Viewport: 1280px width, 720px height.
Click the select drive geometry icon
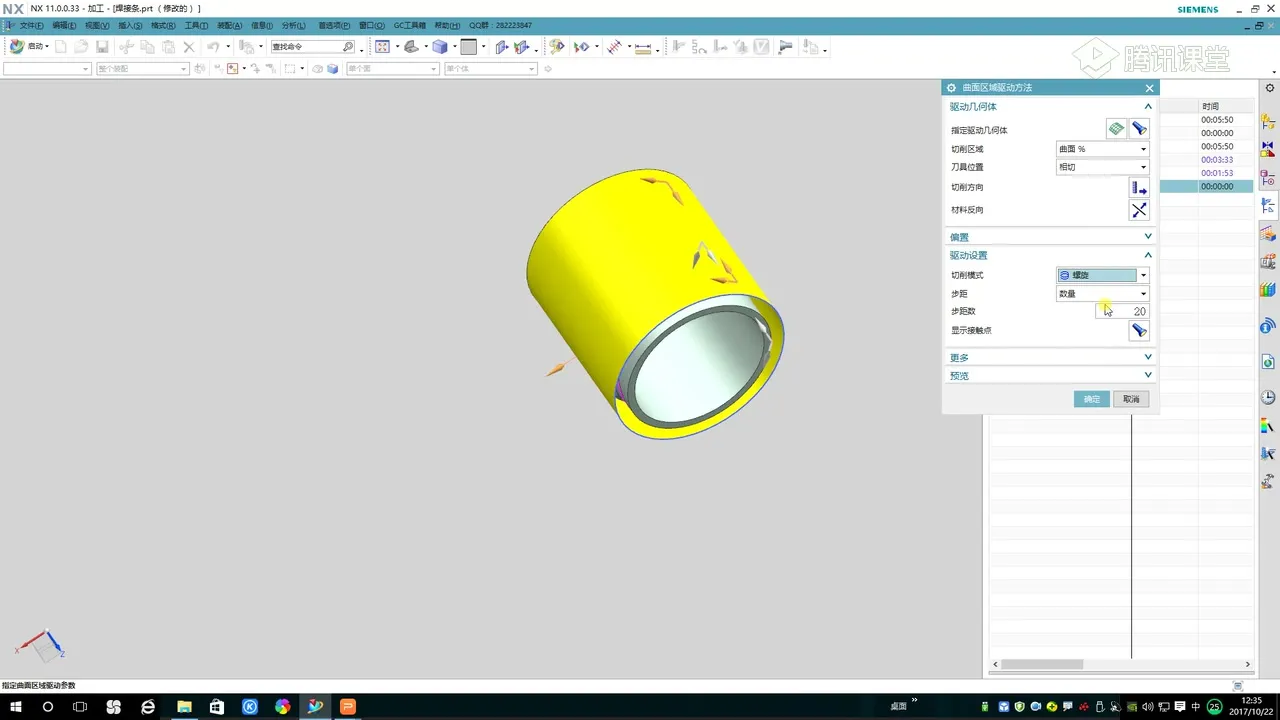1116,129
